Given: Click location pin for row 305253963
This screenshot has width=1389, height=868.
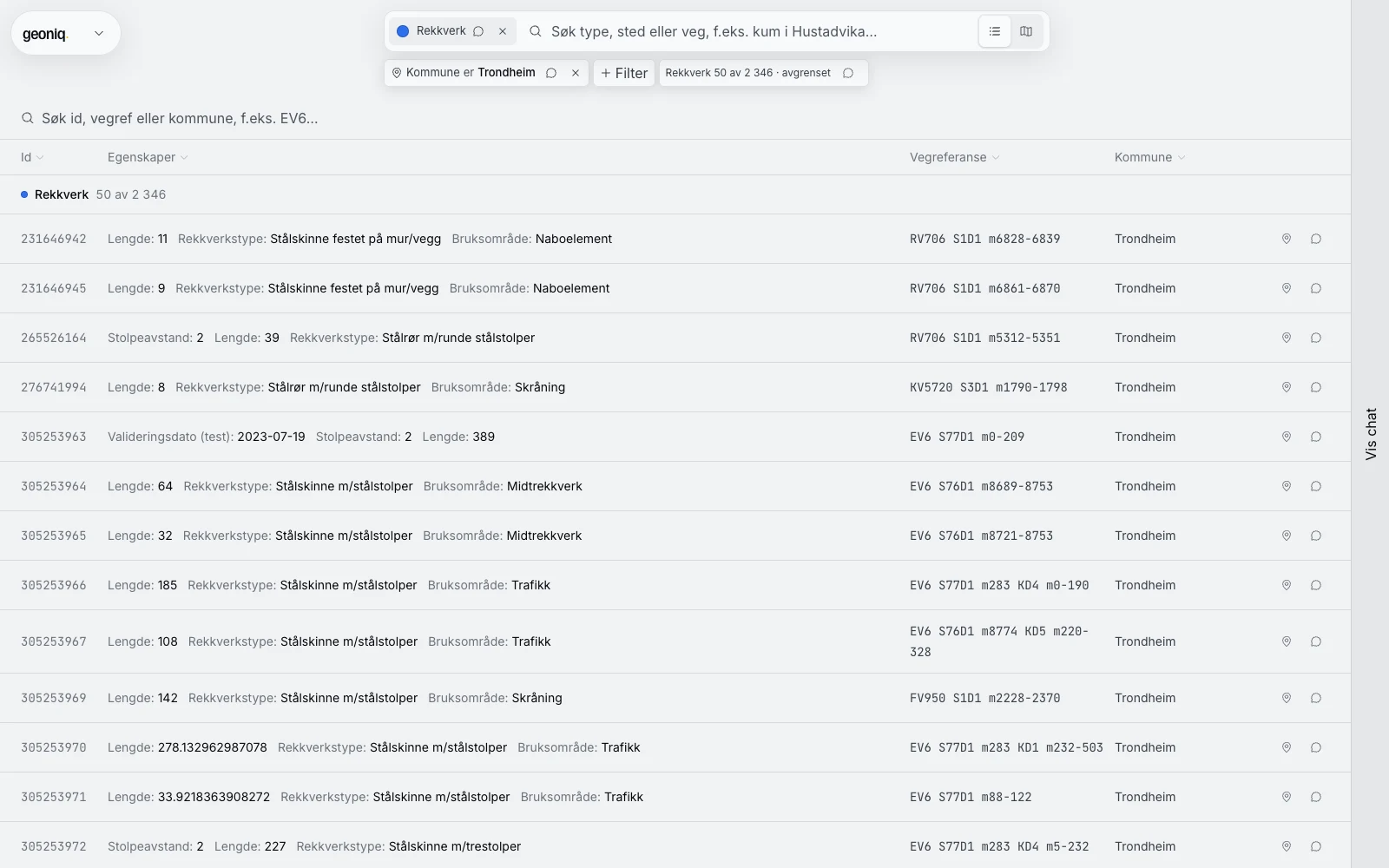Looking at the screenshot, I should 1287,437.
